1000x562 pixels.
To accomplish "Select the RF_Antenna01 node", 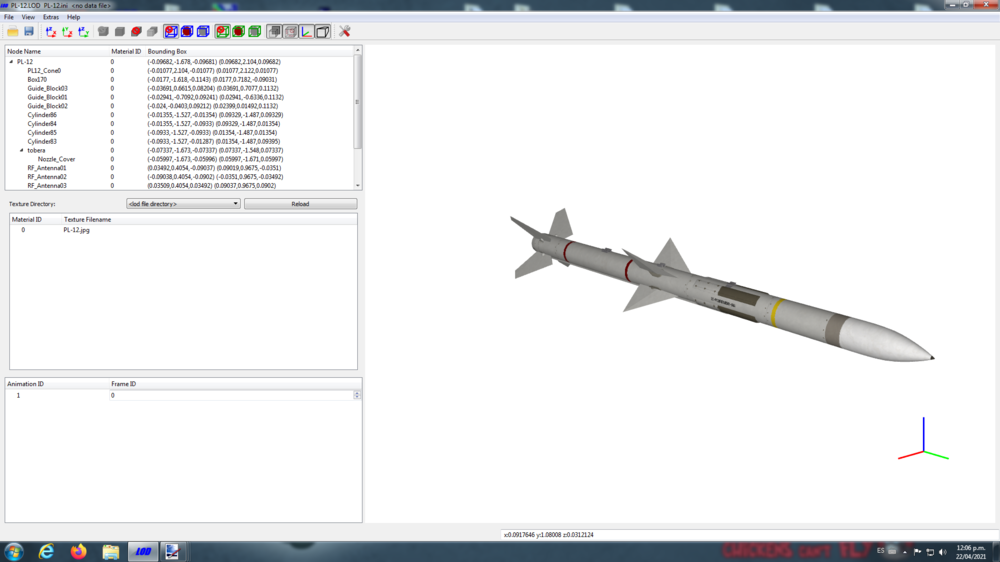I will tap(47, 168).
